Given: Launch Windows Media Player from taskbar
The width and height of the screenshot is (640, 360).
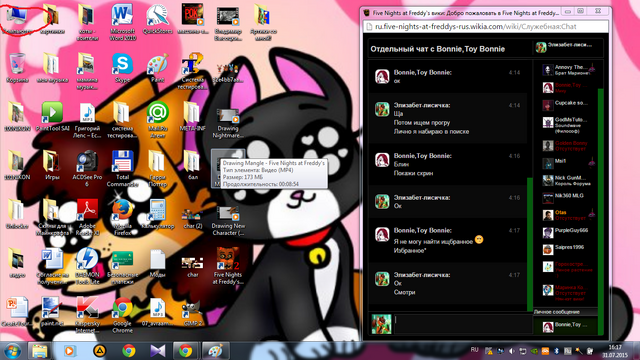Looking at the screenshot, I should tap(69, 351).
